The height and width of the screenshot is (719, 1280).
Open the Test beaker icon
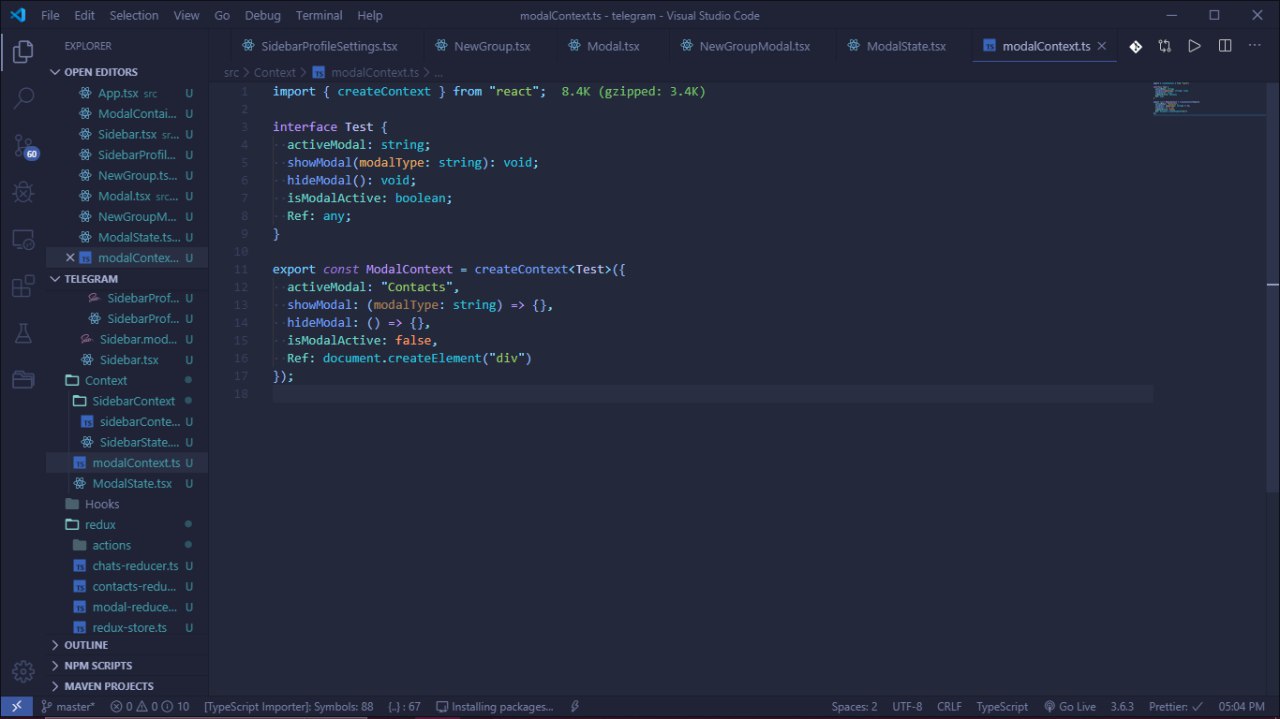click(x=23, y=334)
